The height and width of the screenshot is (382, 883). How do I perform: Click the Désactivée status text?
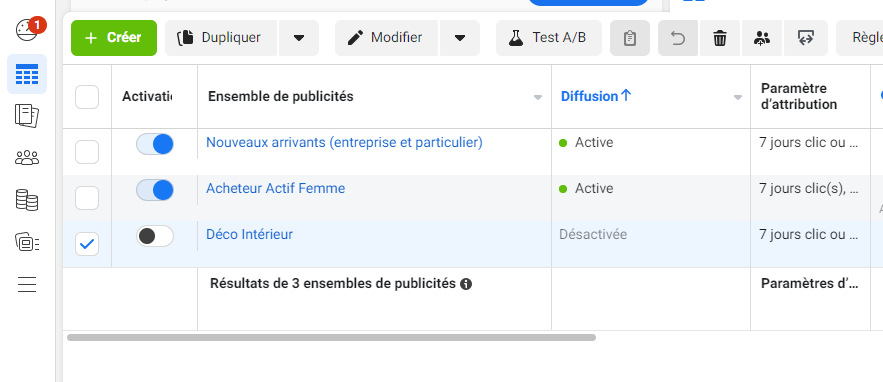coord(593,234)
